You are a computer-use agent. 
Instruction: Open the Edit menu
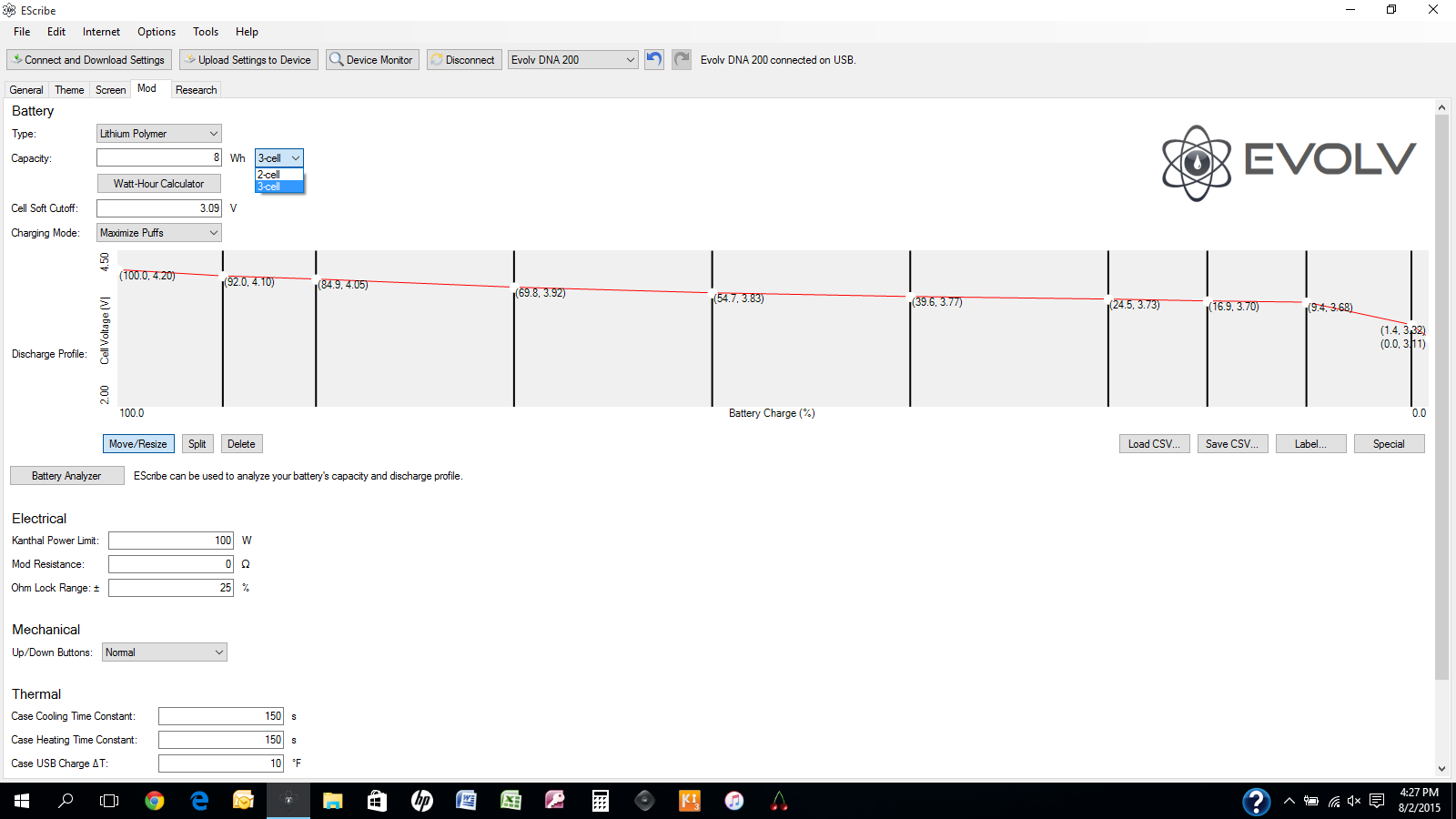[x=56, y=32]
